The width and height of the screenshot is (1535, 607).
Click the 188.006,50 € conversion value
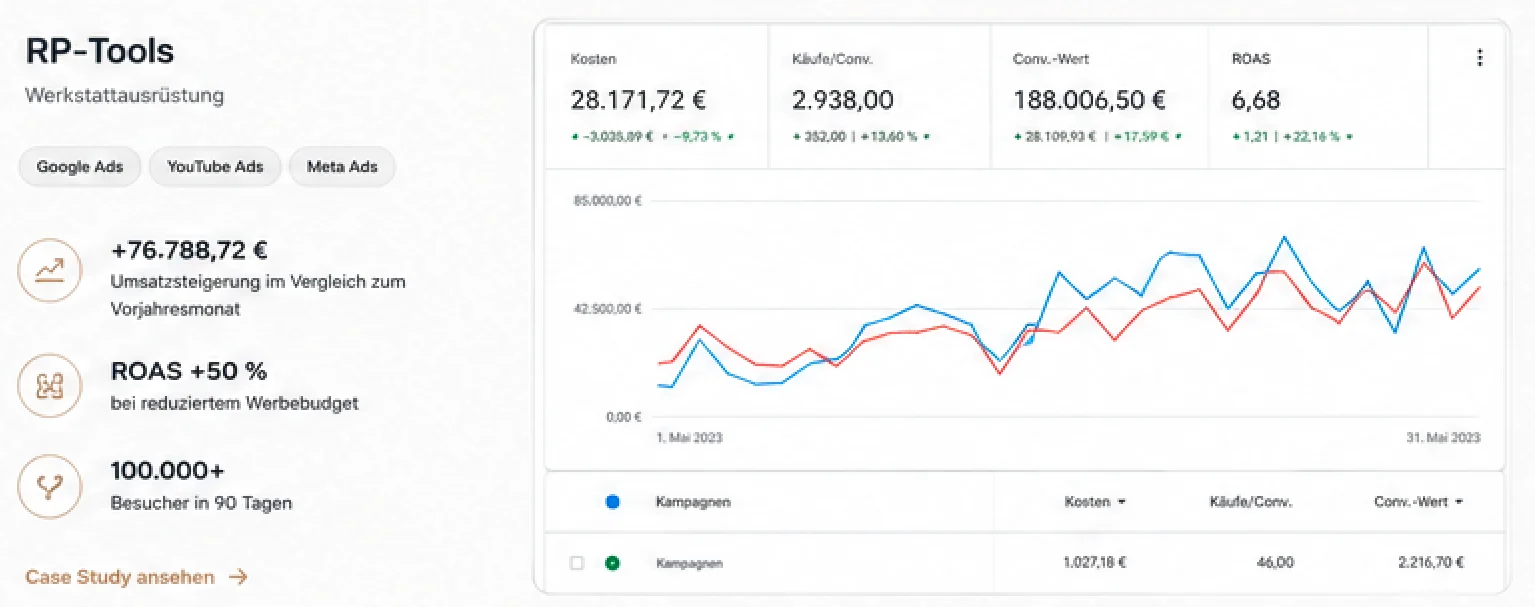(1090, 100)
